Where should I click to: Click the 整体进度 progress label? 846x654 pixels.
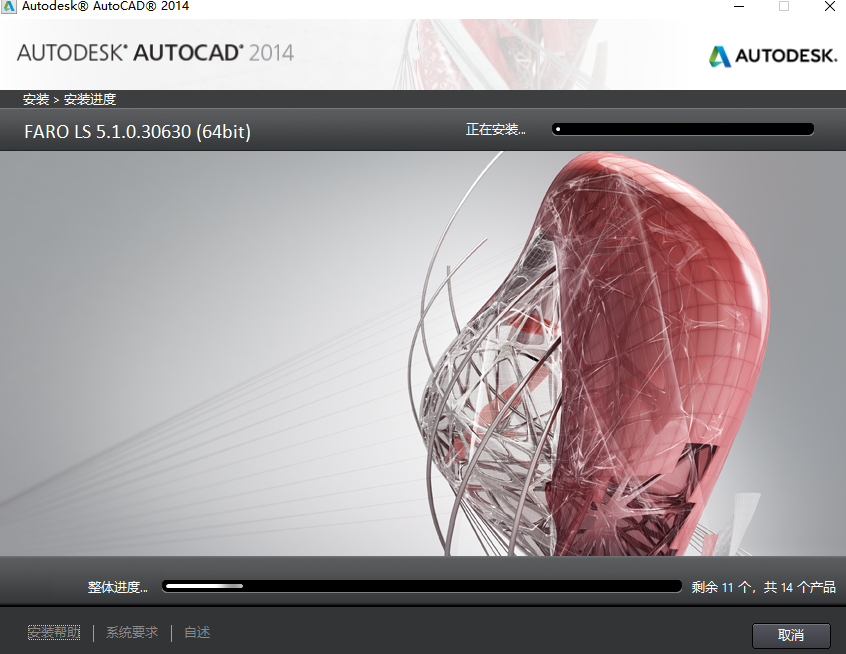tap(117, 587)
